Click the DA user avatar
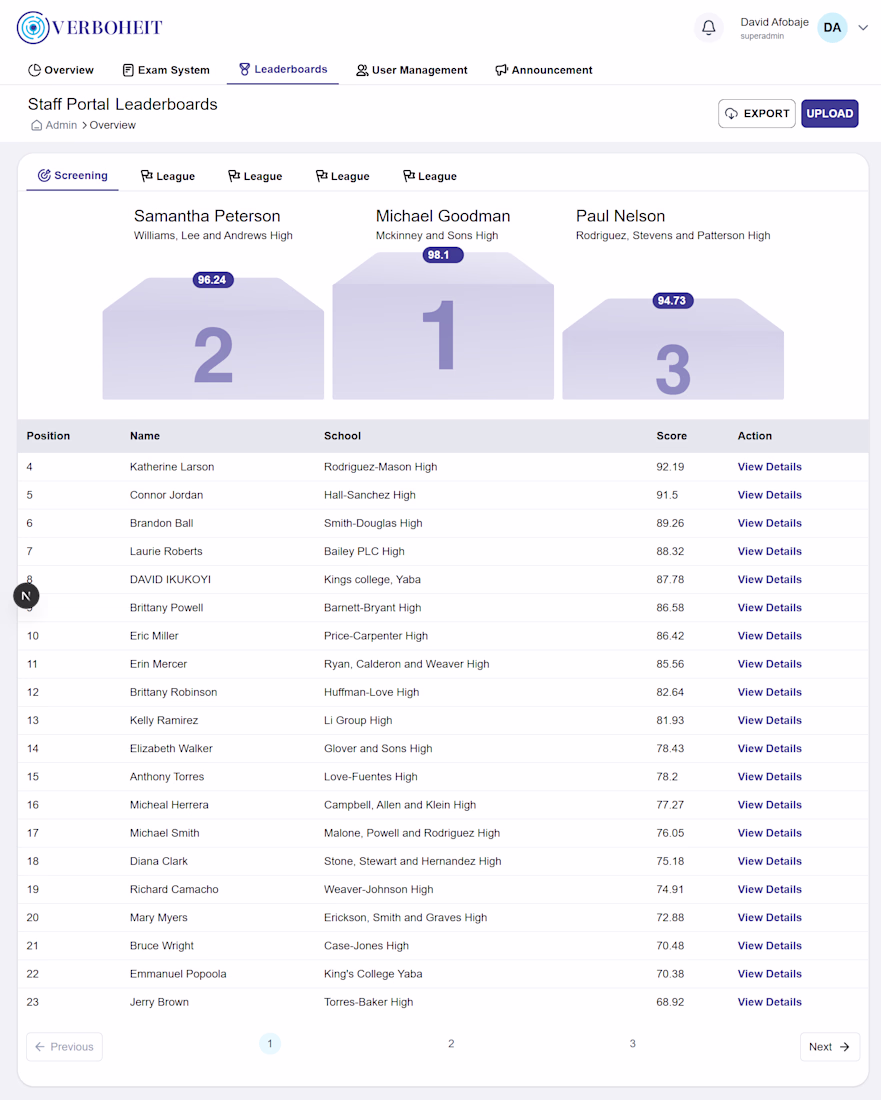The width and height of the screenshot is (881, 1100). coord(832,28)
